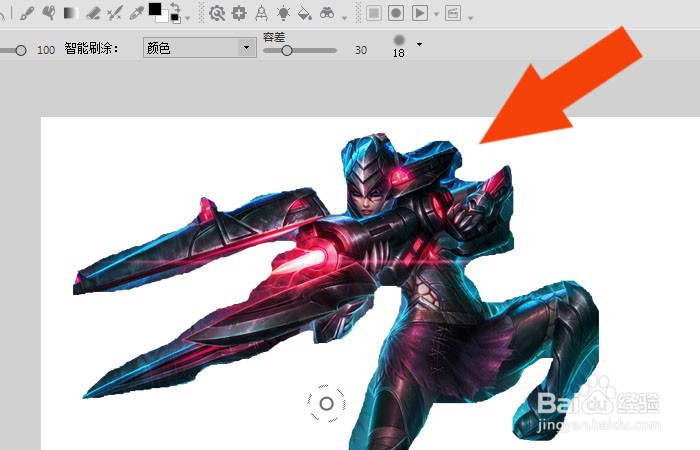Click the 容差 tolerance slider handle
This screenshot has height=450, width=700.
point(287,50)
